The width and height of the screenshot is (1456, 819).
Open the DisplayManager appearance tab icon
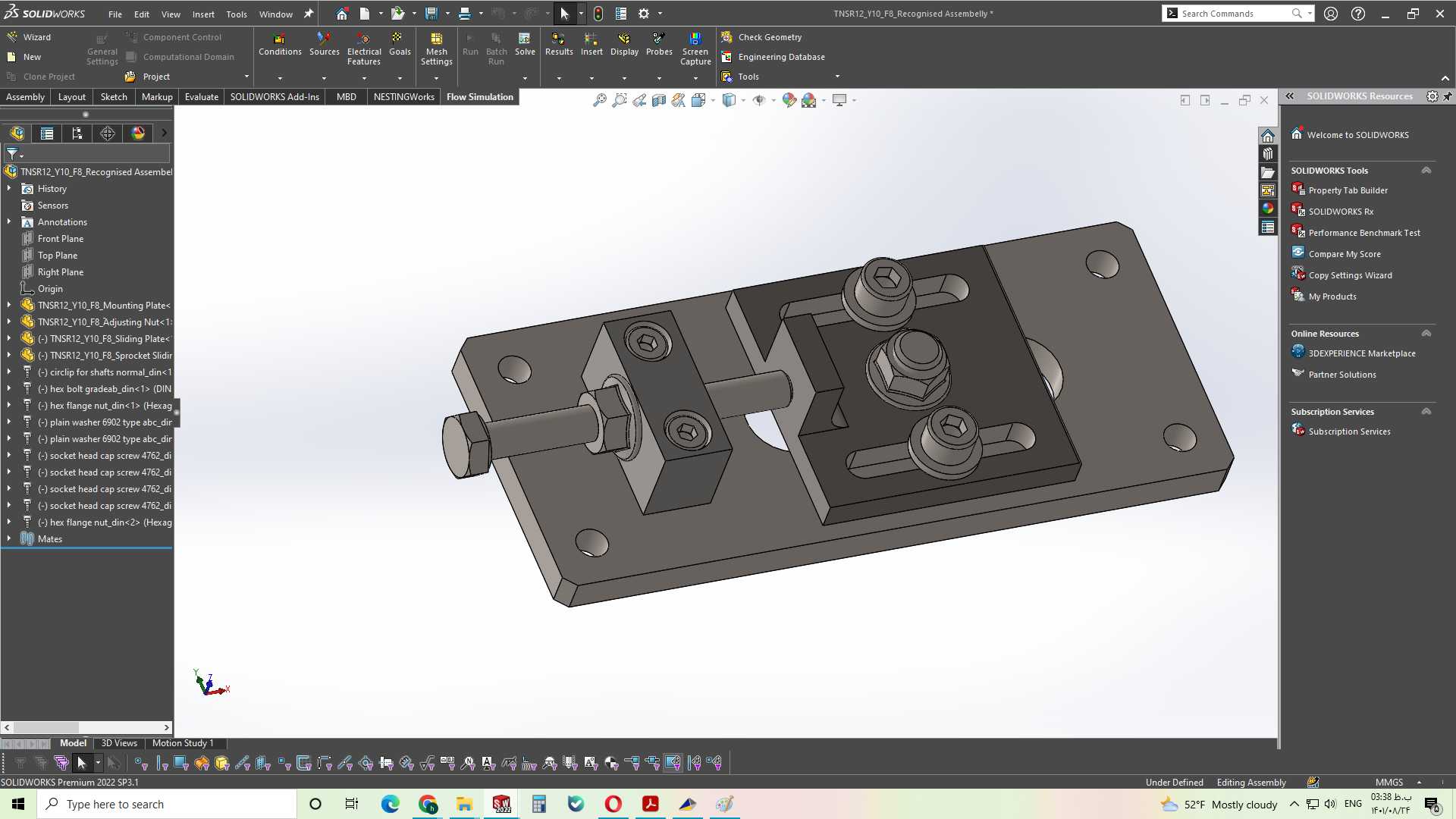pos(138,133)
